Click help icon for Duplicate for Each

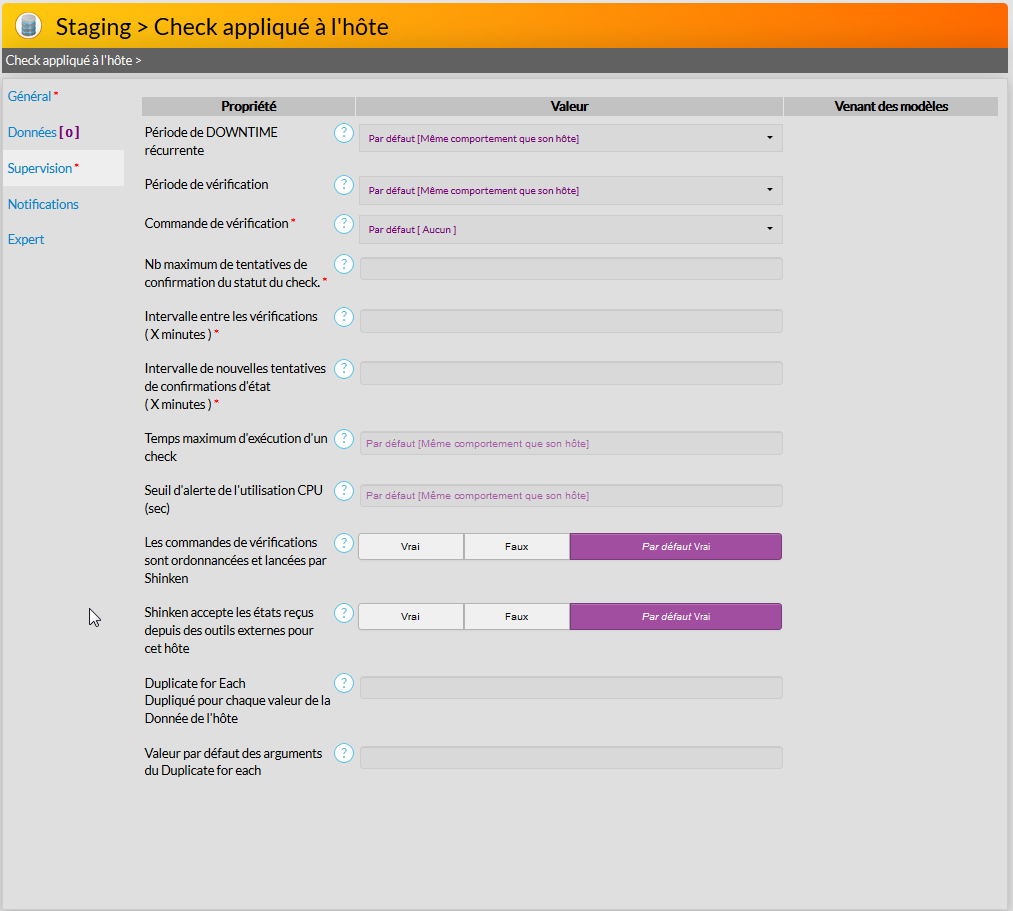click(x=344, y=683)
